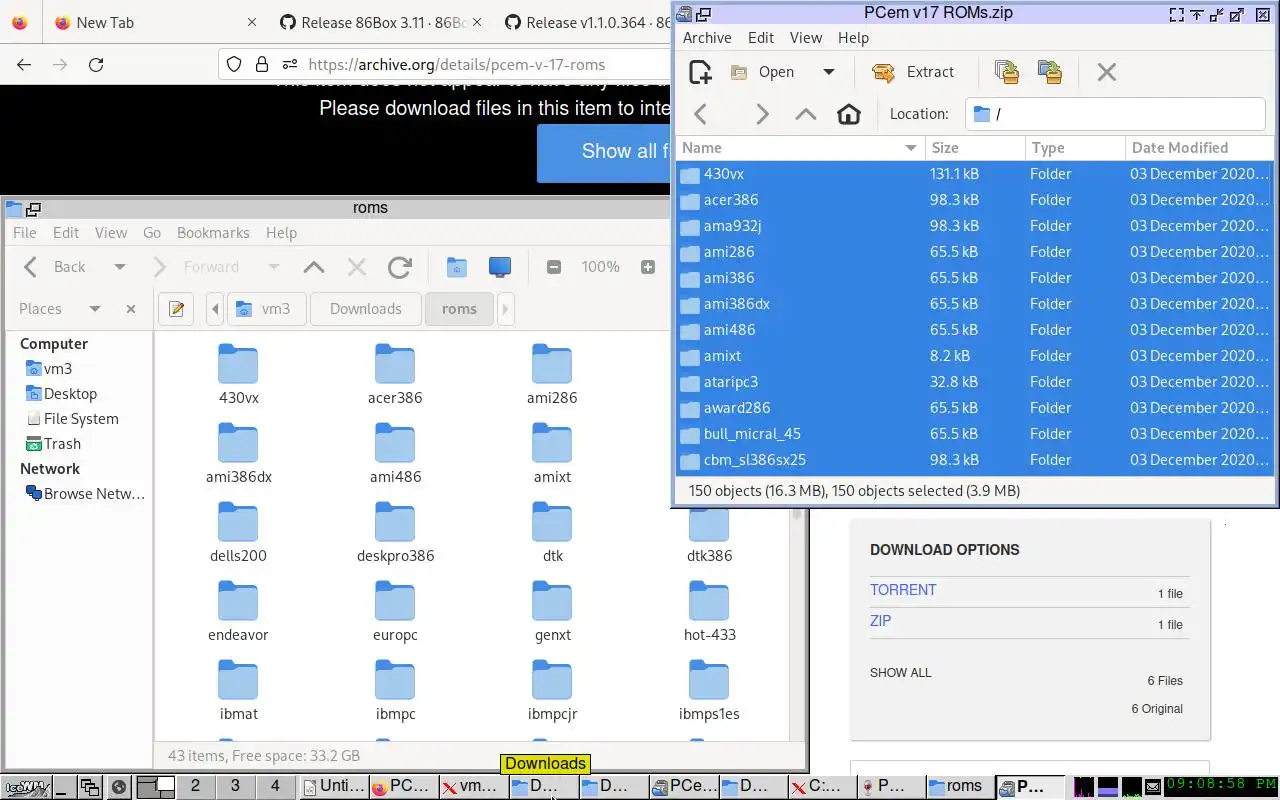Open the archive manager Help menu
Viewport: 1280px width, 800px height.
pyautogui.click(x=853, y=38)
